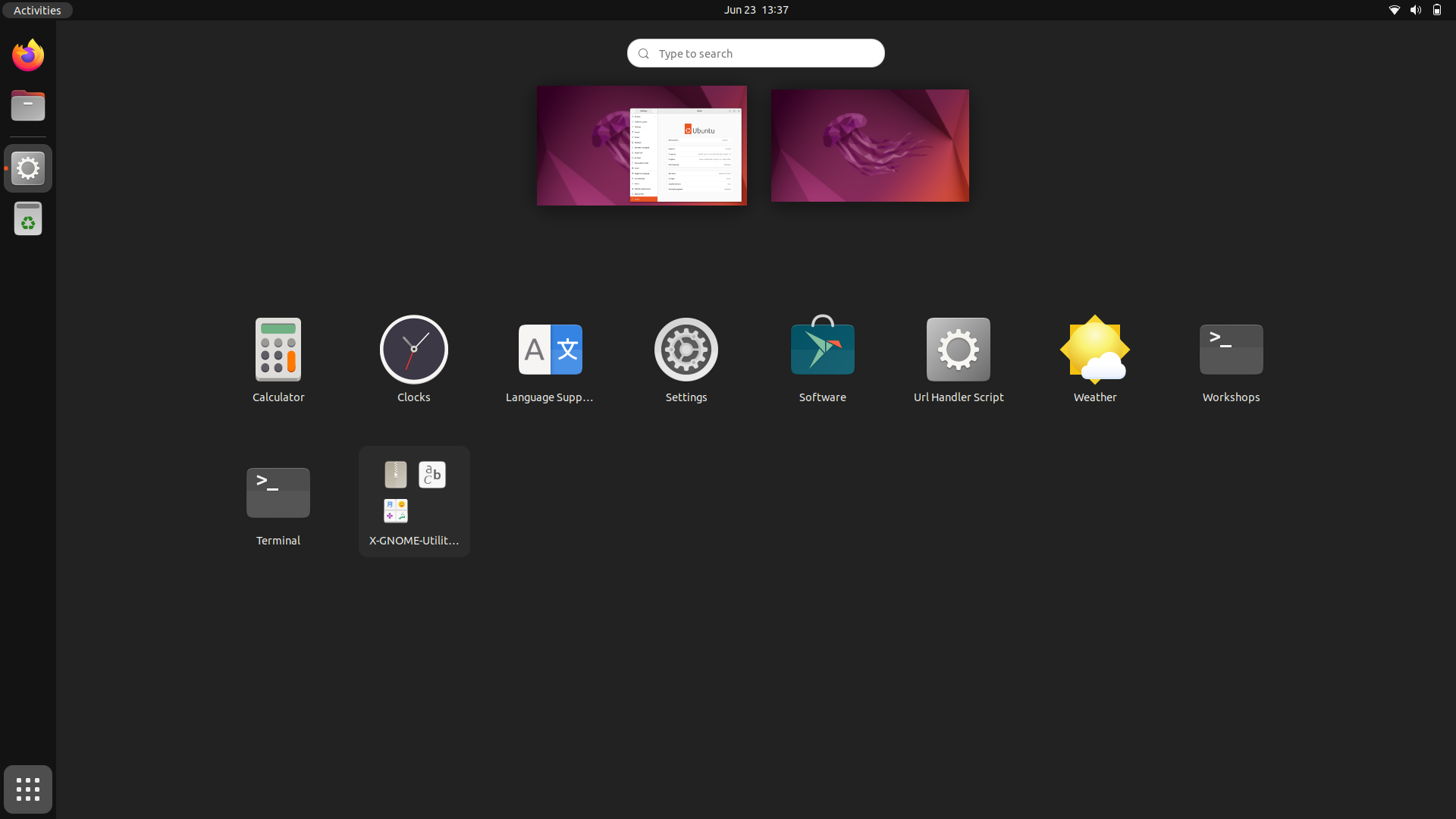Show all applications grid
Image resolution: width=1456 pixels, height=819 pixels.
click(x=27, y=789)
